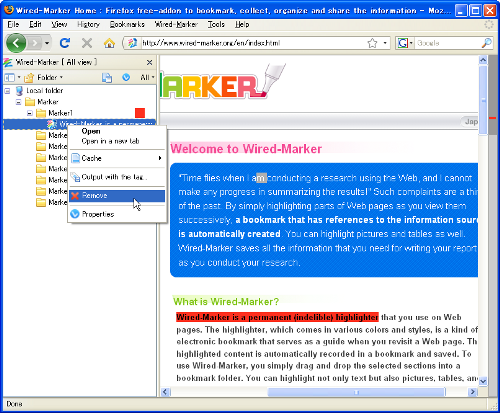
Task: Open the Cache submenu
Action: point(117,158)
